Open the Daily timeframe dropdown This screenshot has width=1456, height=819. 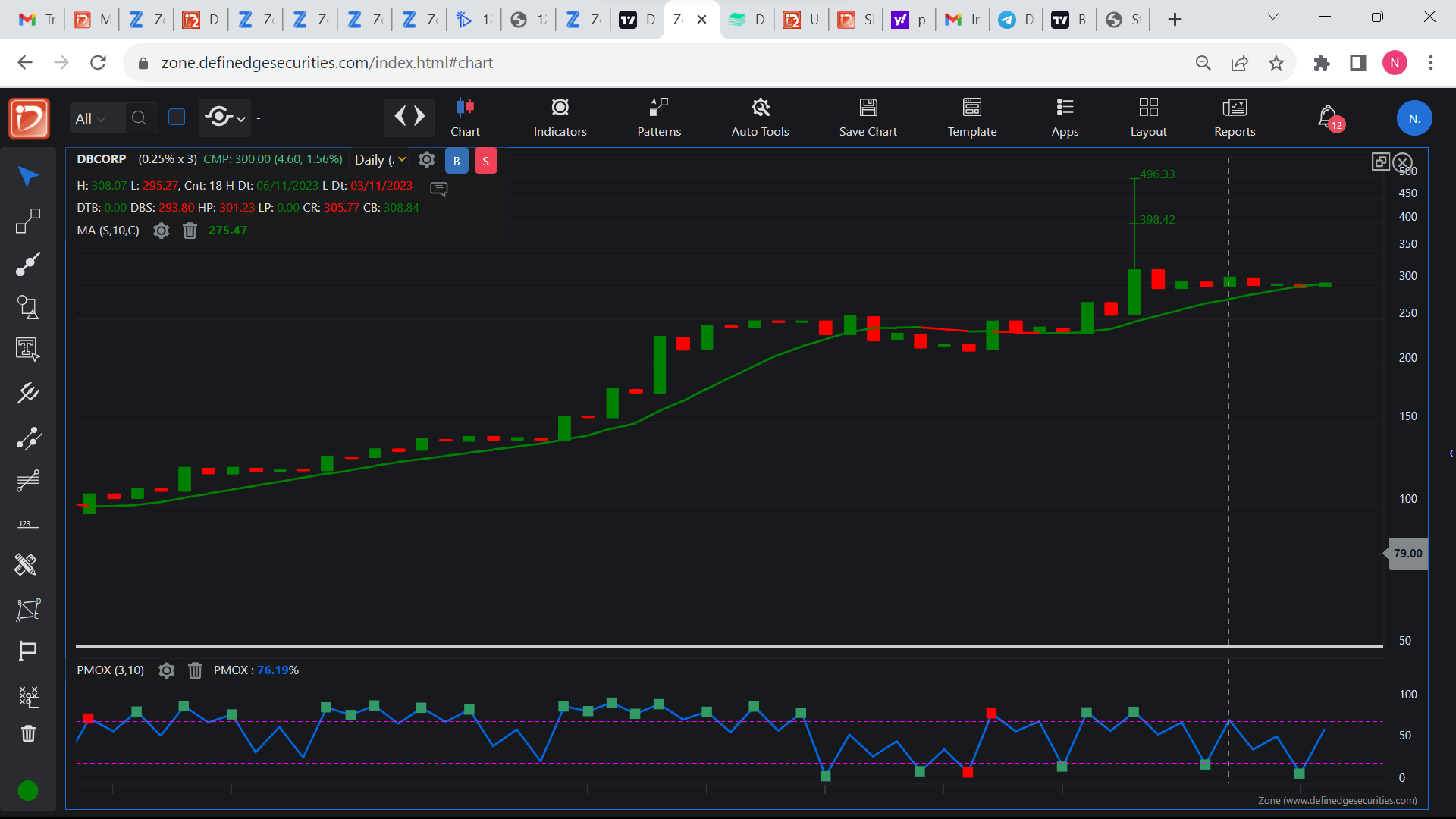click(380, 160)
